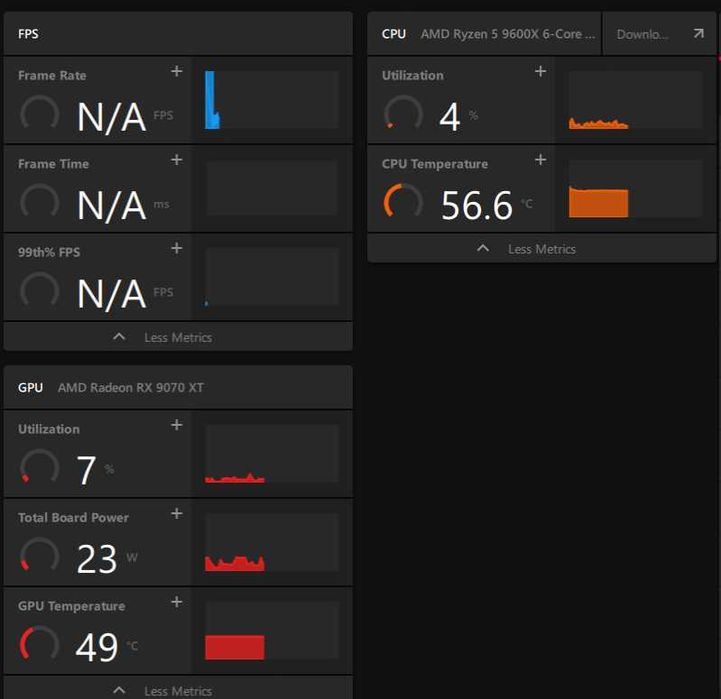Add Frame Time metric with plus icon
The width and height of the screenshot is (721, 699).
[177, 160]
